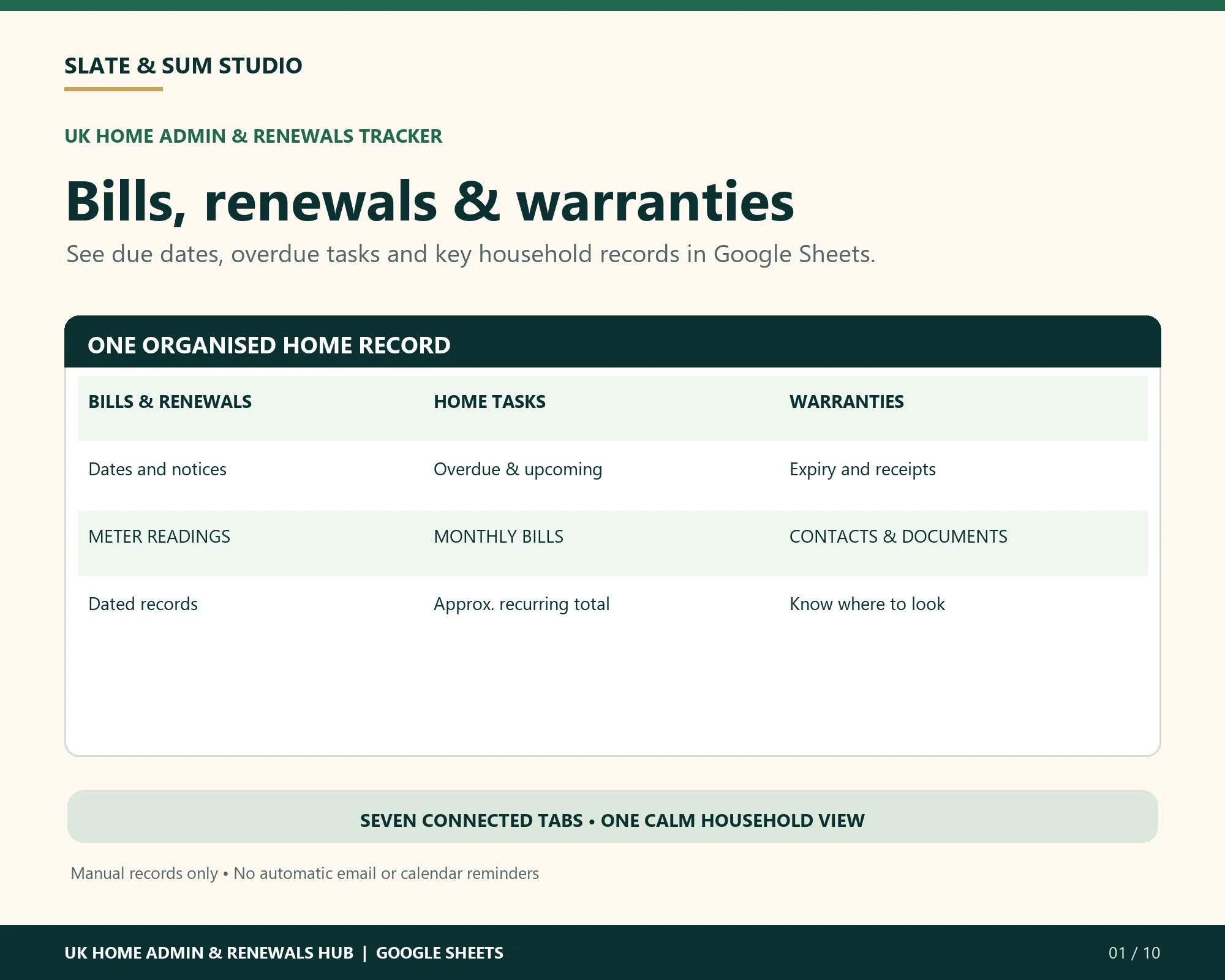
Task: Select the UK HOME ADMIN & RENEWALS TRACKER subtitle
Action: coord(253,136)
